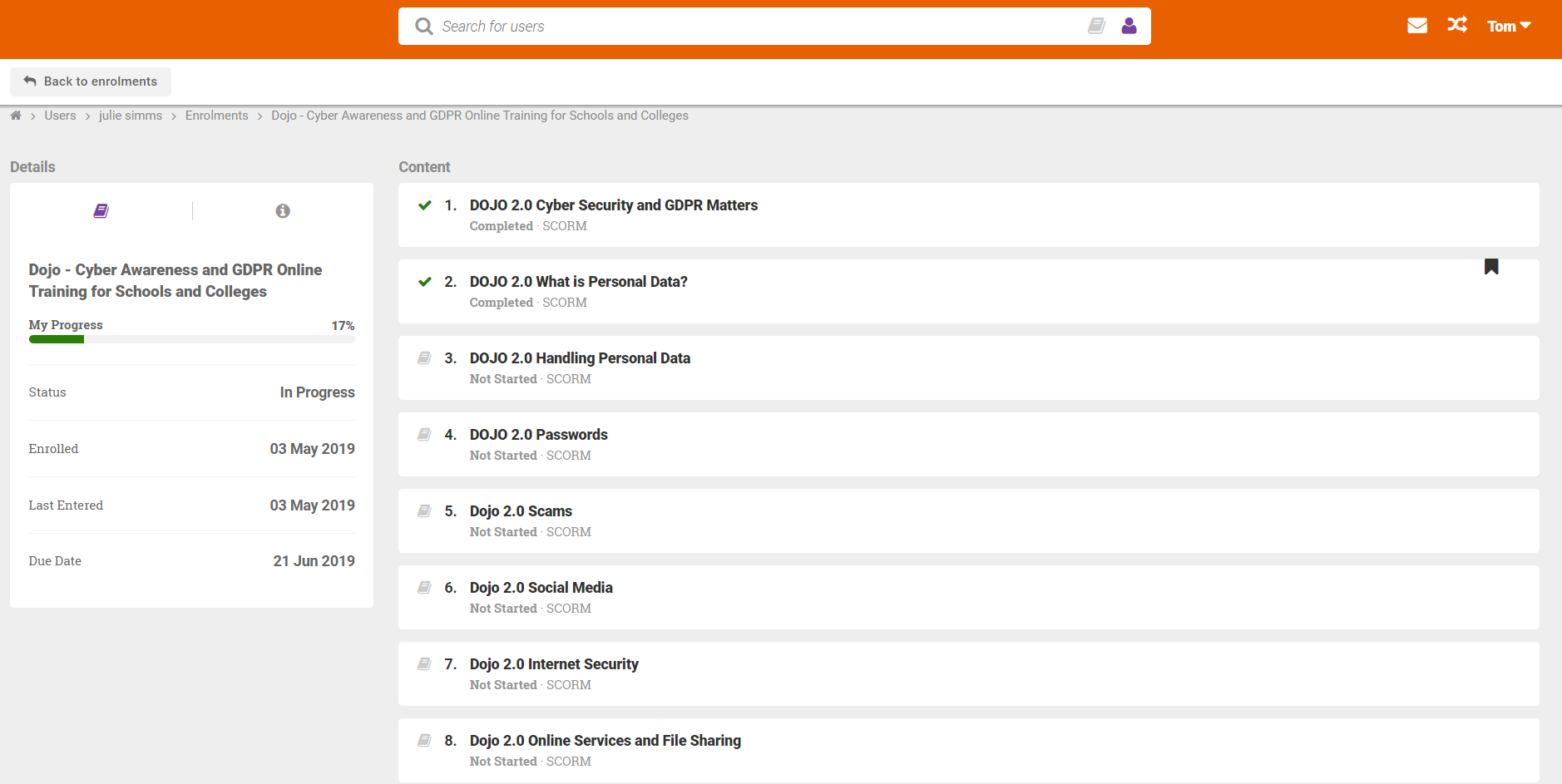Click the course title in Details panel

tap(175, 281)
